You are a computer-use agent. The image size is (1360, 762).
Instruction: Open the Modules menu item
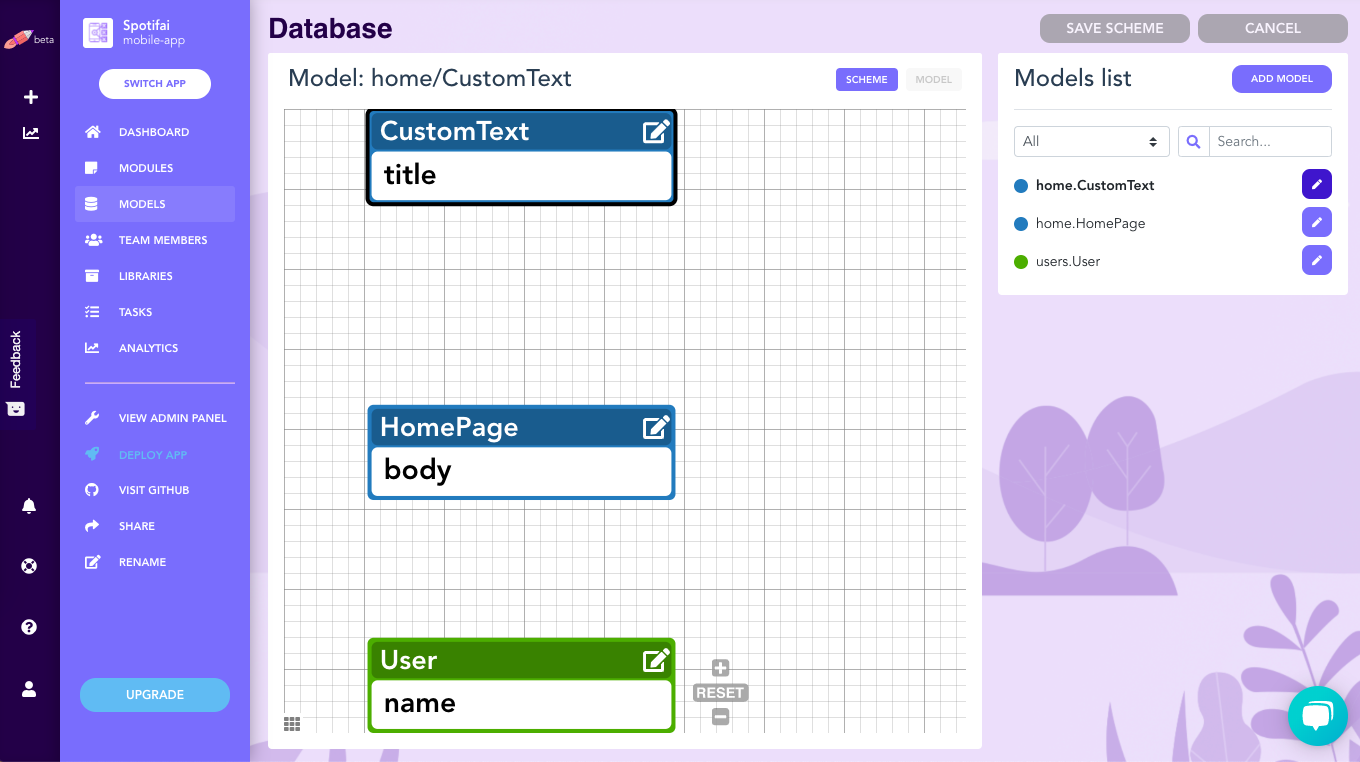pyautogui.click(x=146, y=168)
